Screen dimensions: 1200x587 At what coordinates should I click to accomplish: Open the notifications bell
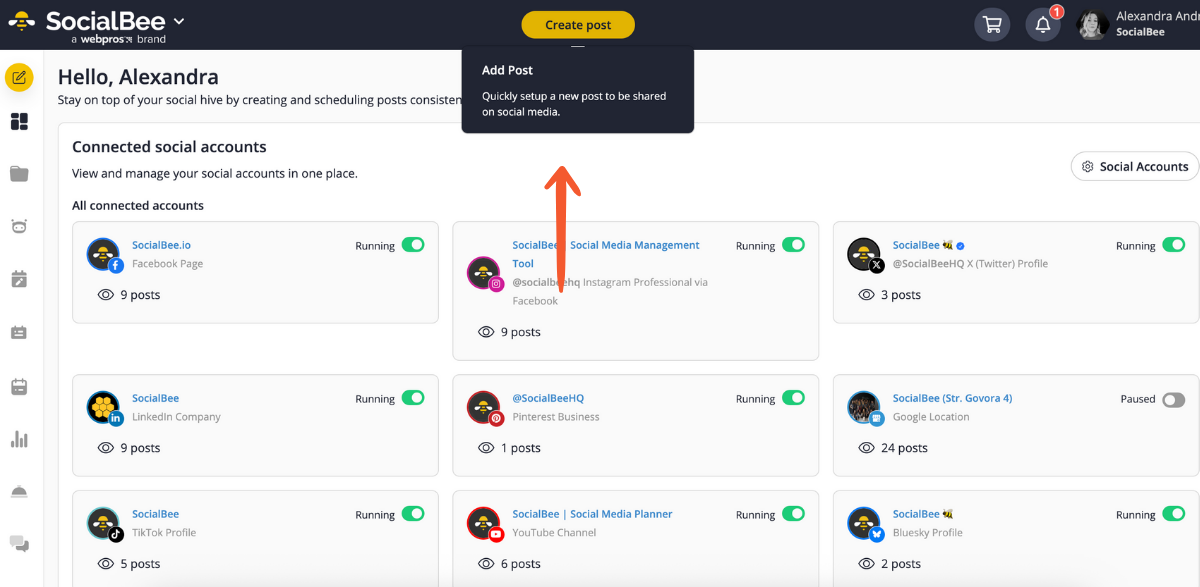(x=1043, y=25)
